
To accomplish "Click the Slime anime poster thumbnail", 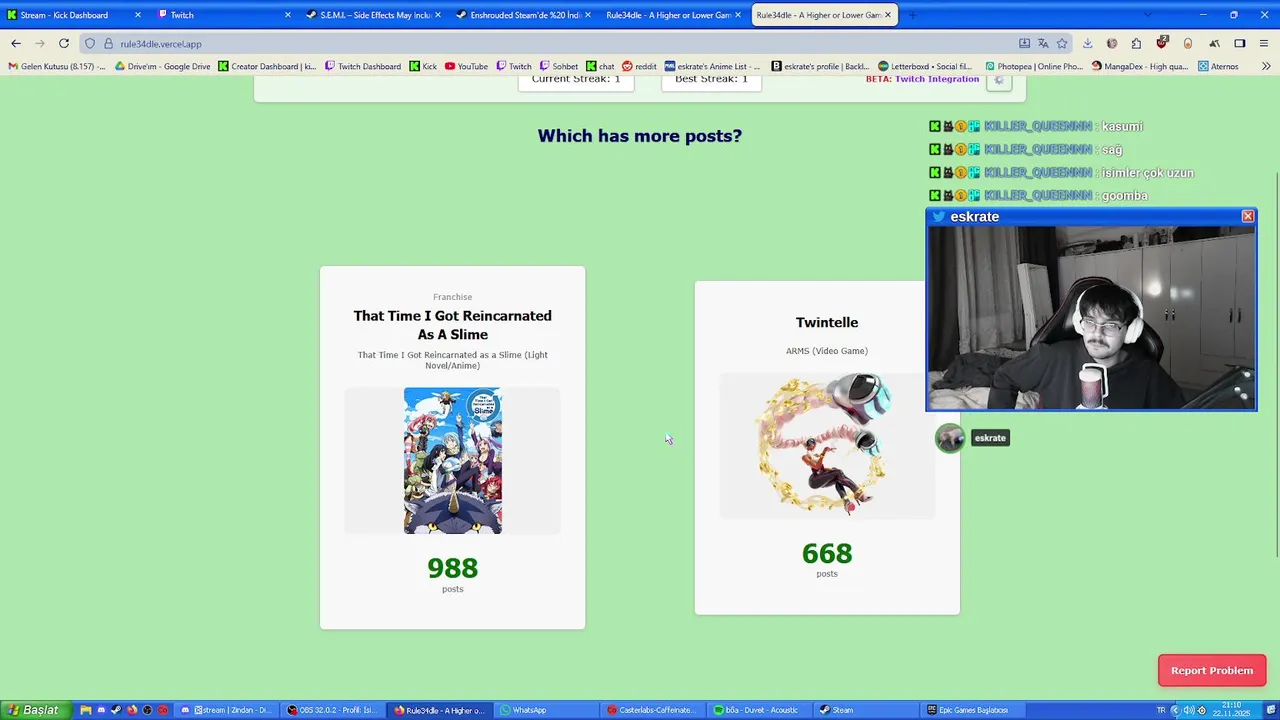I will (x=453, y=460).
